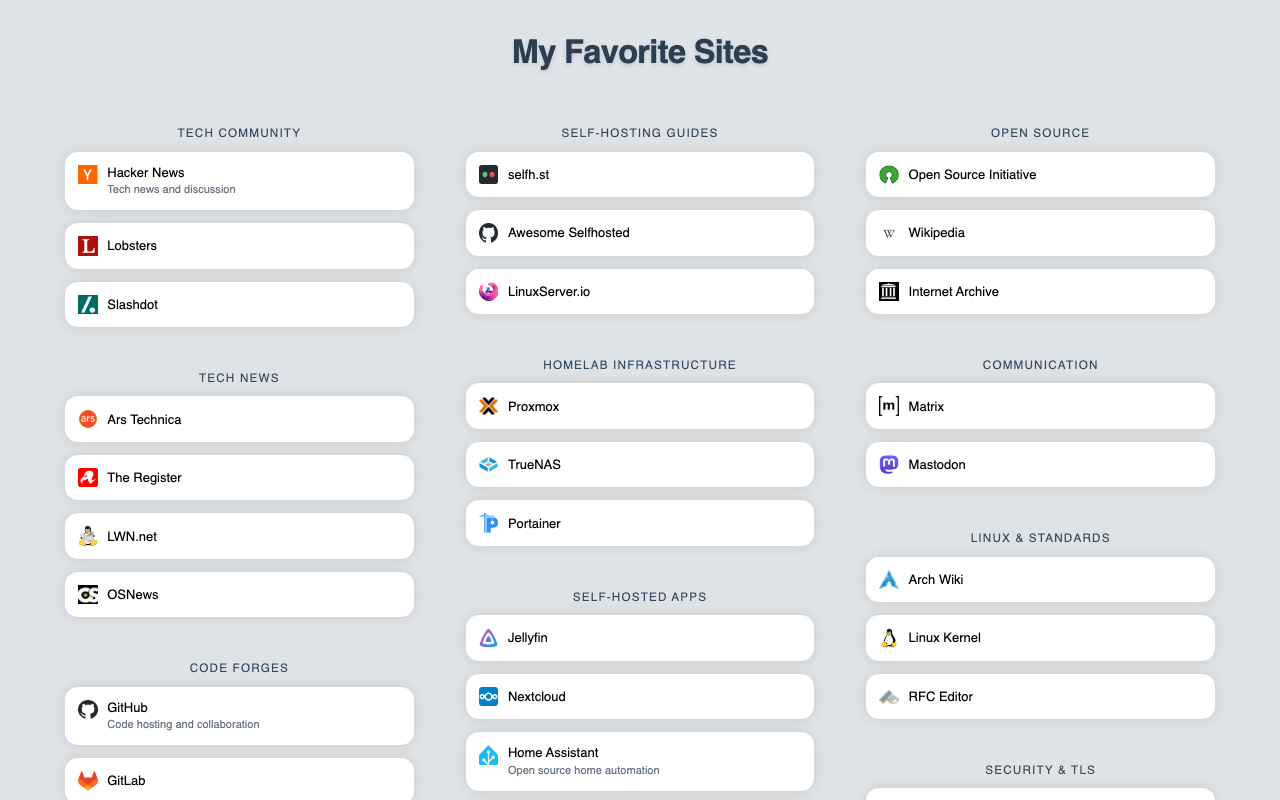Screen dimensions: 1280x800
Task: Go to Internet Archive
Action: pyautogui.click(x=1040, y=292)
